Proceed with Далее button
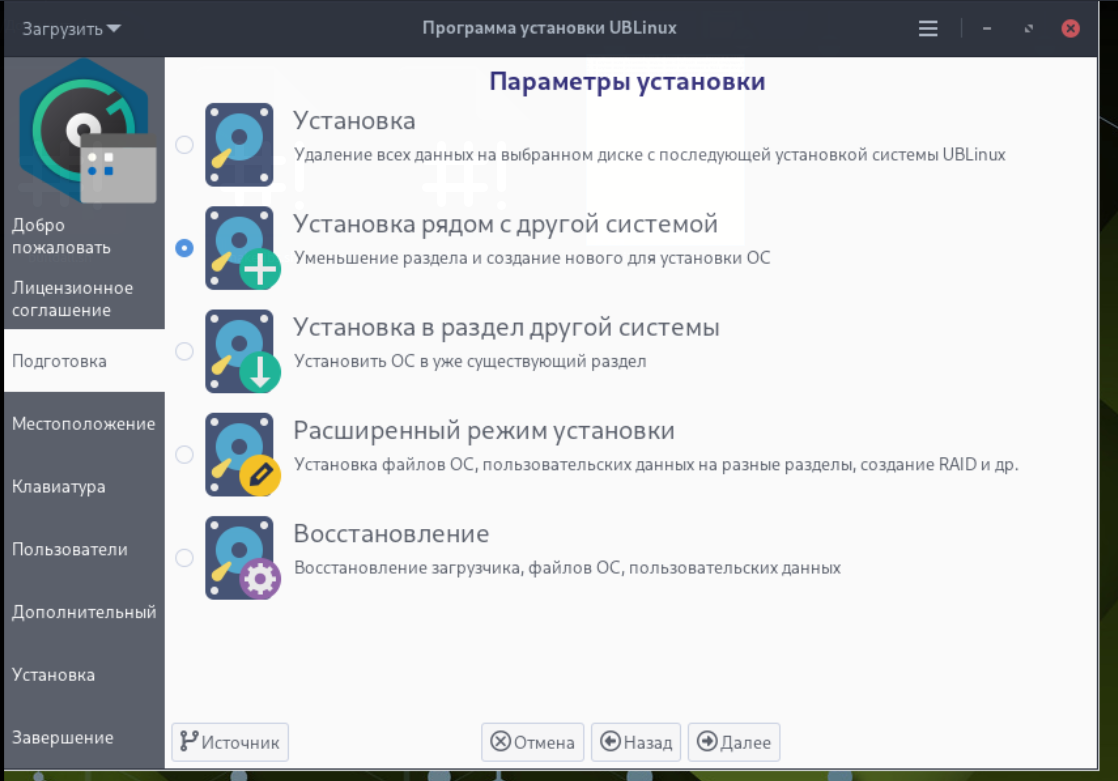This screenshot has width=1118, height=781. (x=734, y=742)
